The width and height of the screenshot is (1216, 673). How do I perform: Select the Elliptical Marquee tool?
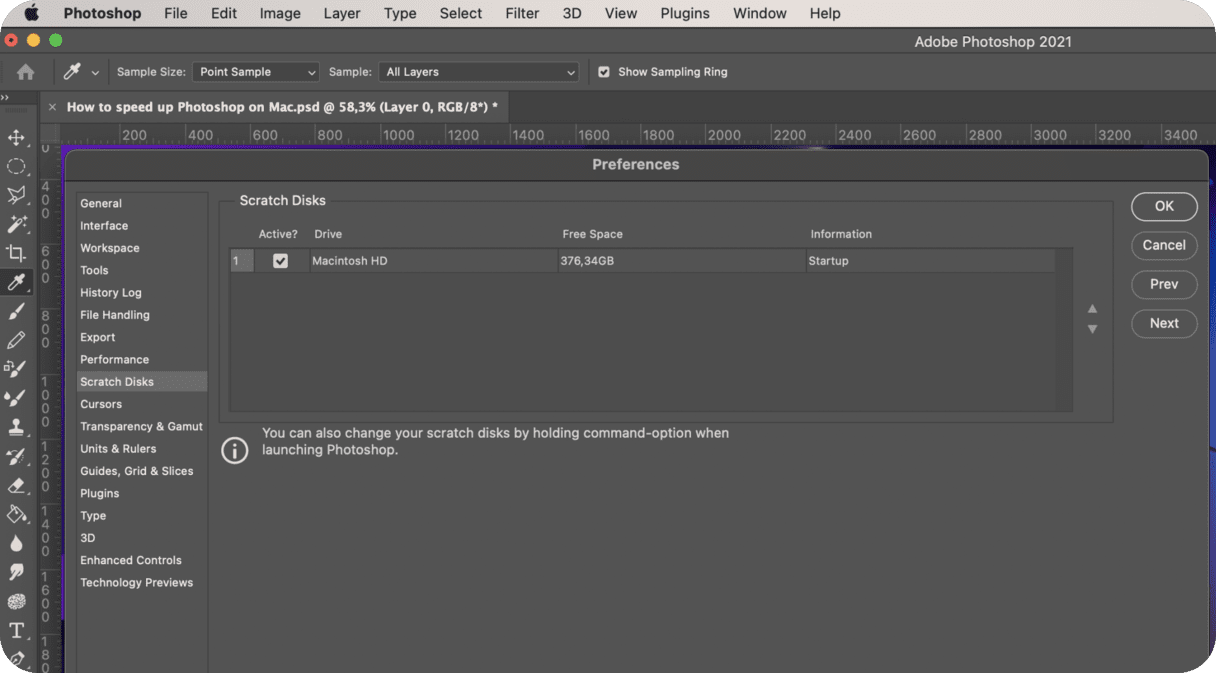click(16, 166)
